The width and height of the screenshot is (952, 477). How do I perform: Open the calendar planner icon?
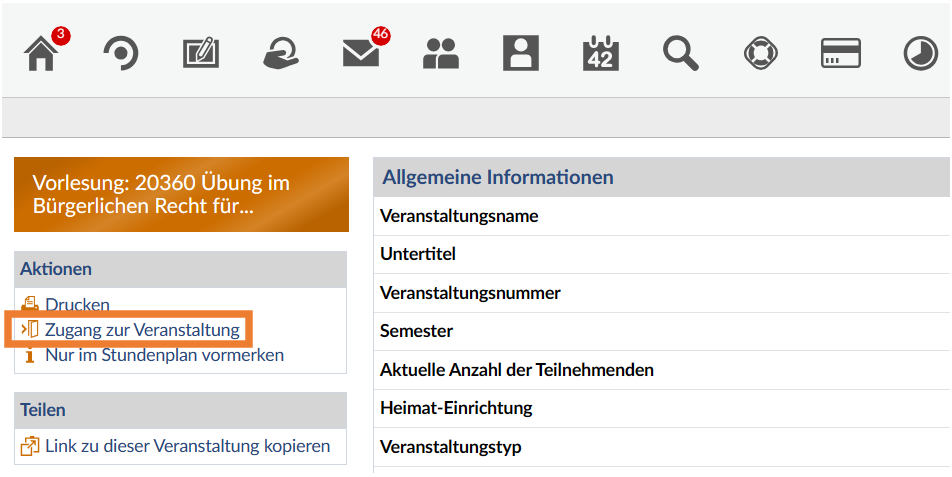click(x=600, y=53)
